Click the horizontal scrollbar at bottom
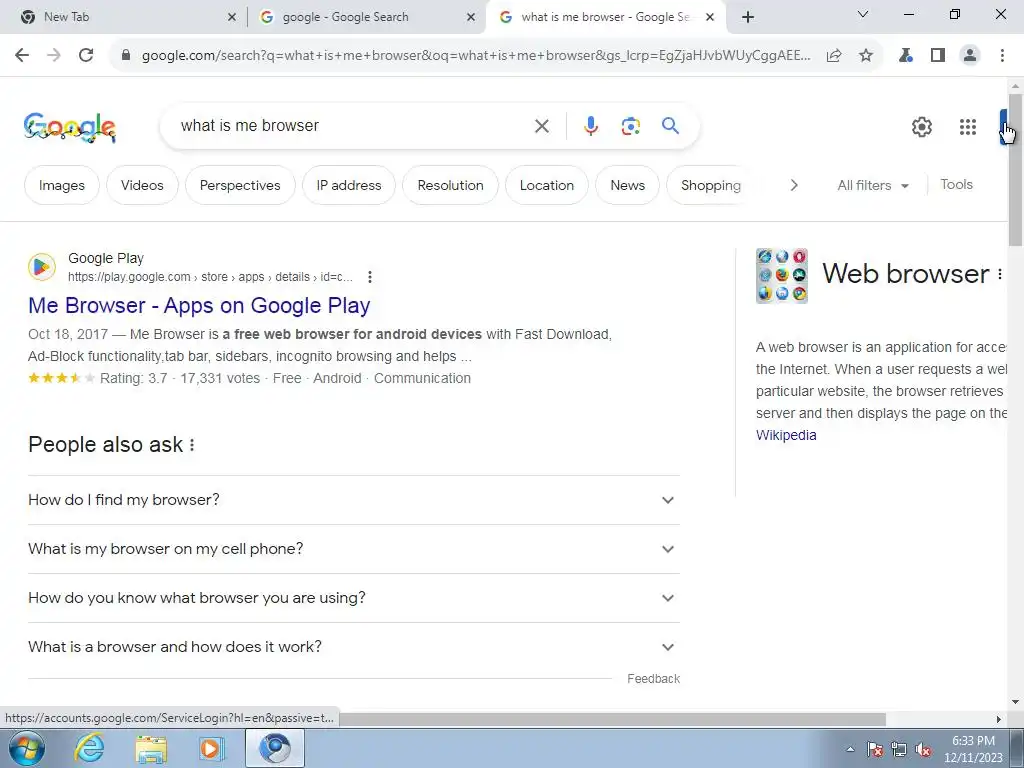 (x=613, y=719)
